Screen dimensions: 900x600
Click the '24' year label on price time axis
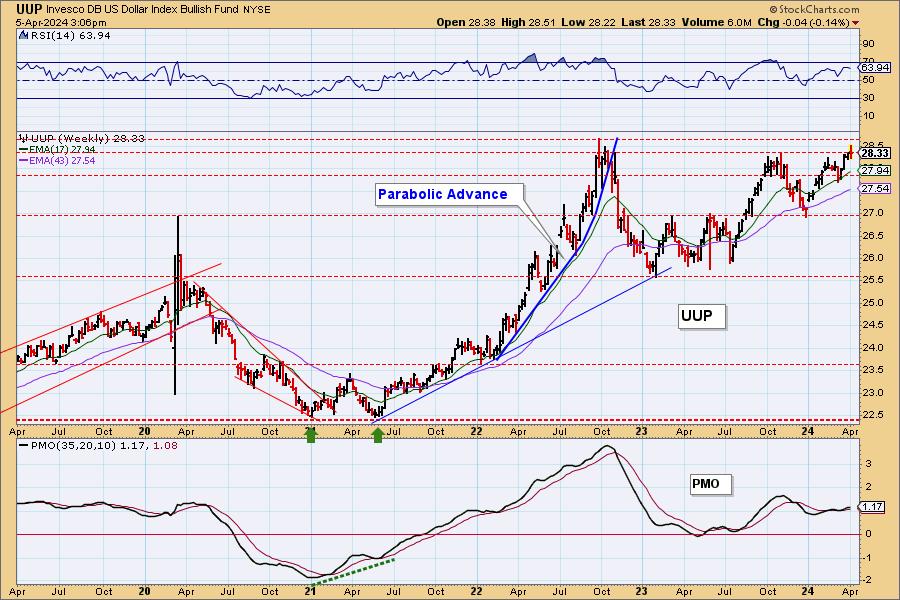click(808, 432)
